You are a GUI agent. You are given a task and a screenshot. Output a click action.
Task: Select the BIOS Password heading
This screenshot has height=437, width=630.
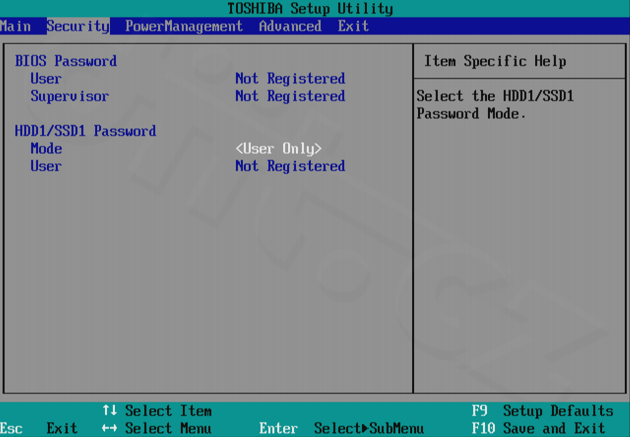point(66,61)
